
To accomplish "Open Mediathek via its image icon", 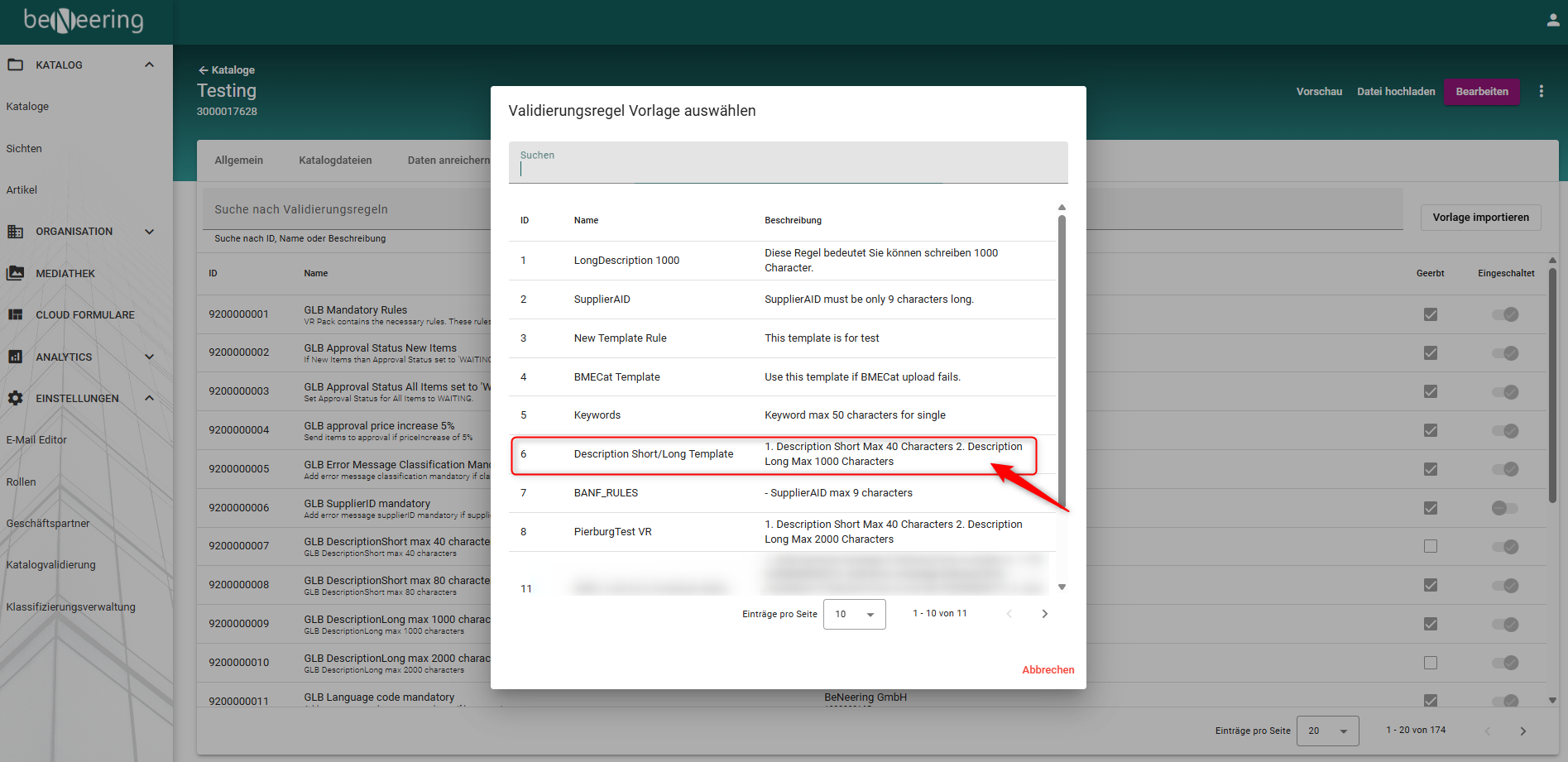I will click(x=16, y=273).
